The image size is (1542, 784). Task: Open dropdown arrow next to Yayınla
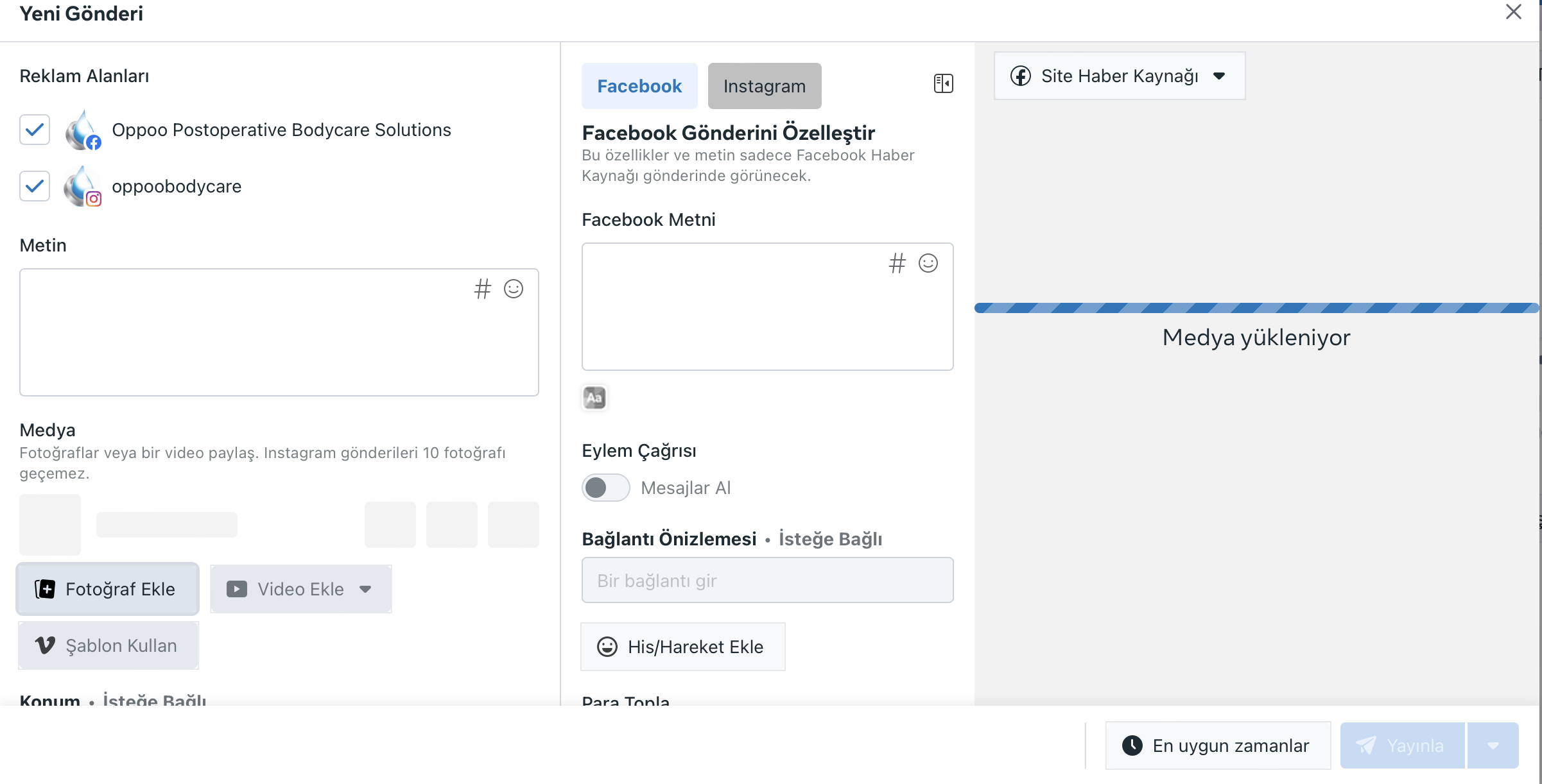(x=1493, y=746)
